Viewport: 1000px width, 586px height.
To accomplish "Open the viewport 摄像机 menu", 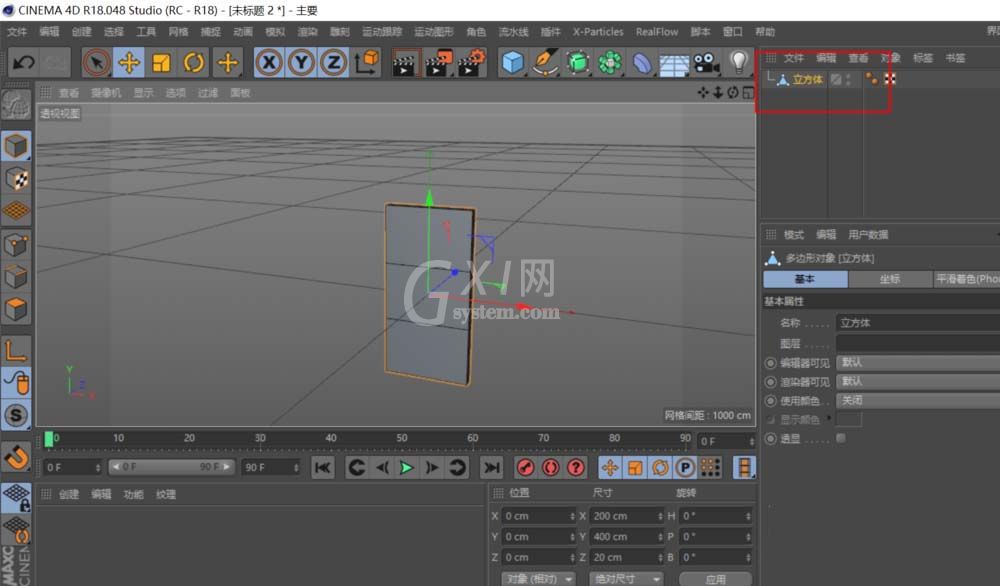I will [106, 93].
